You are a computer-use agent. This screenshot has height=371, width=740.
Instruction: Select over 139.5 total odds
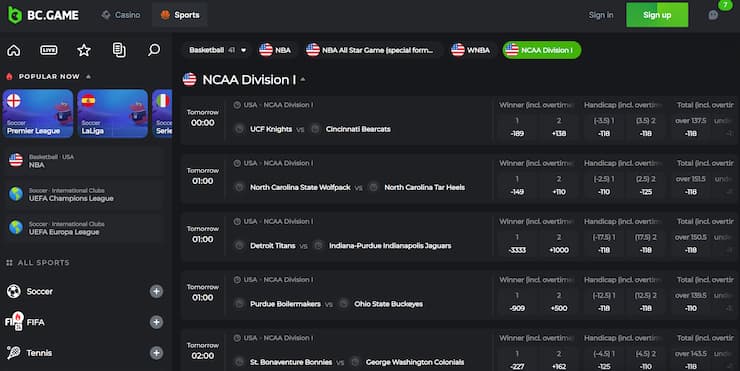coord(691,302)
